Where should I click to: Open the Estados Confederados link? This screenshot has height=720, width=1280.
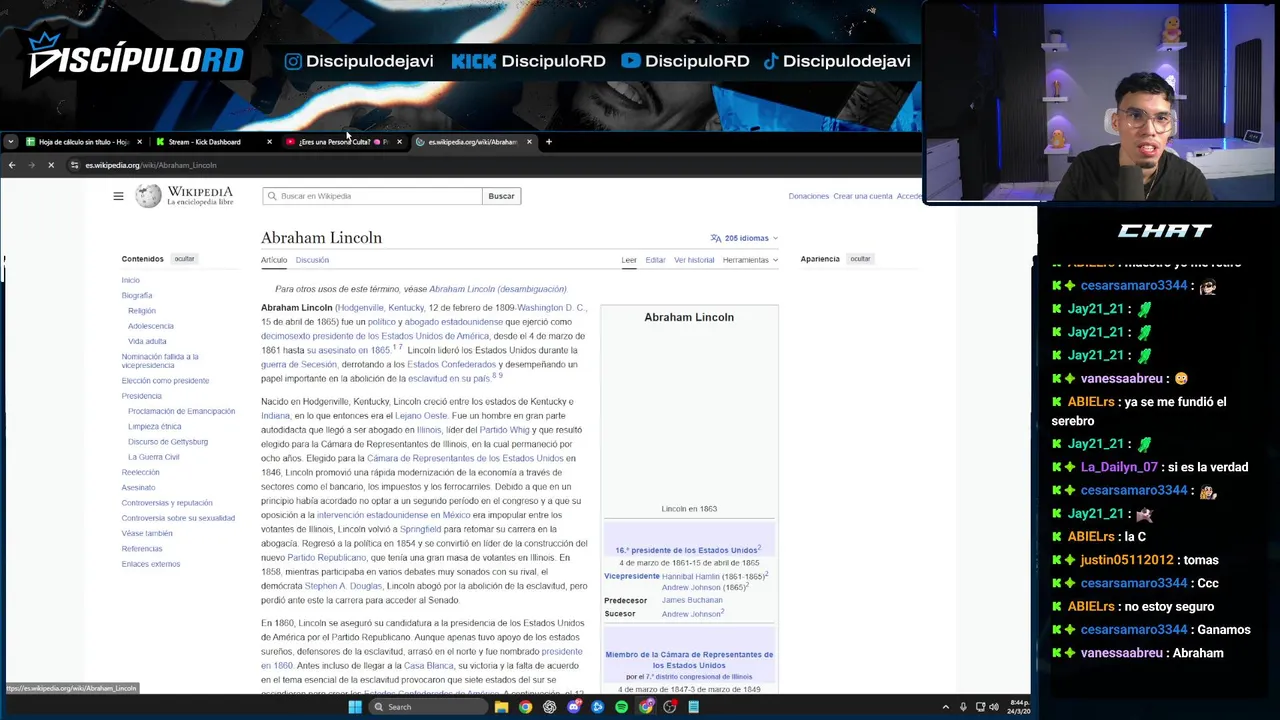452,365
